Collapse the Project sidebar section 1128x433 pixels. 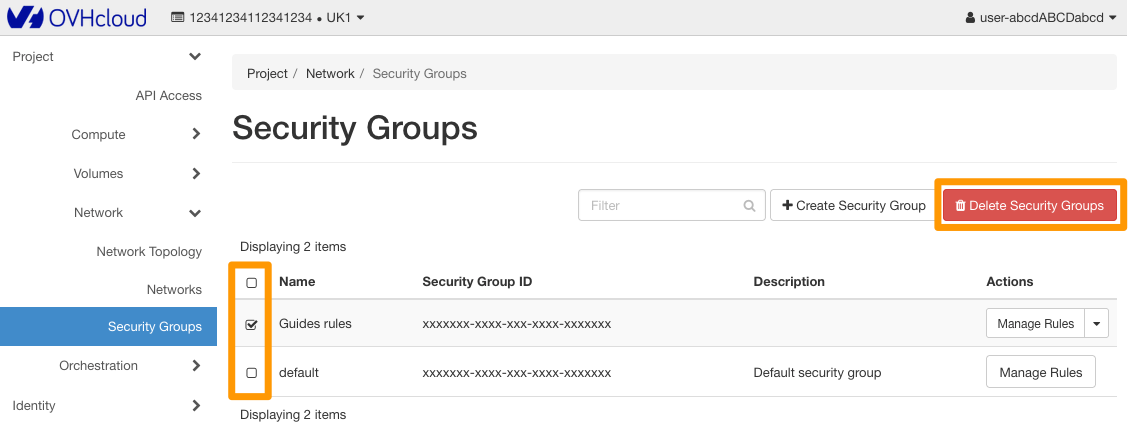coord(108,56)
